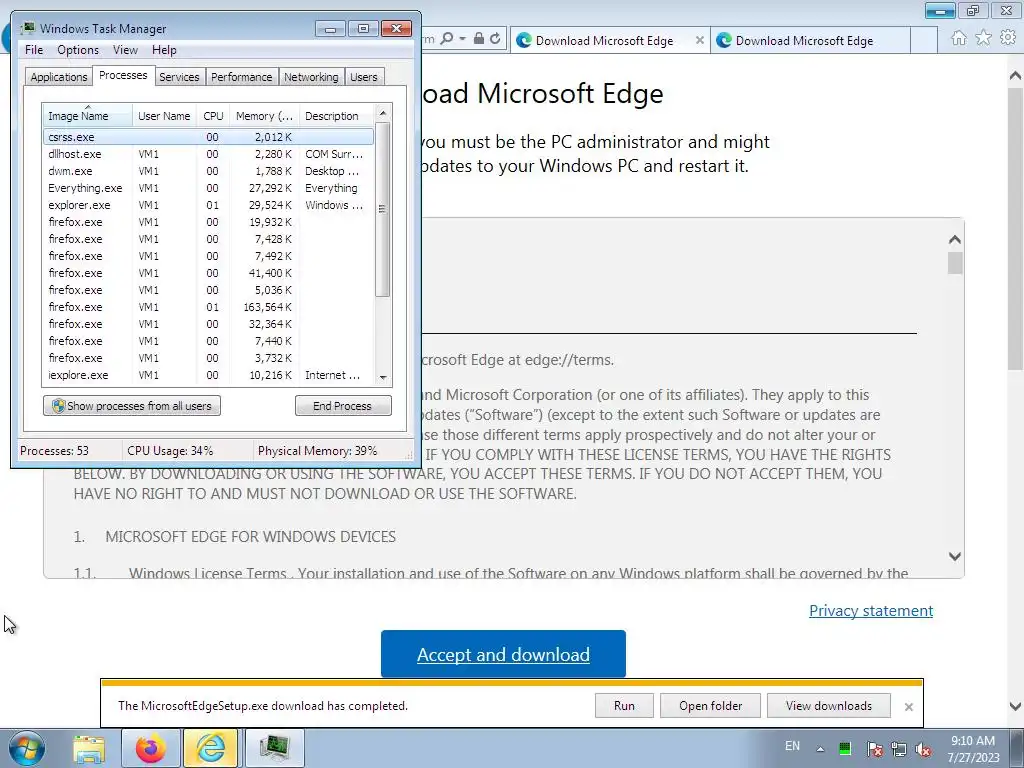This screenshot has height=768, width=1024.
Task: Open File Explorer from the taskbar
Action: click(x=89, y=748)
